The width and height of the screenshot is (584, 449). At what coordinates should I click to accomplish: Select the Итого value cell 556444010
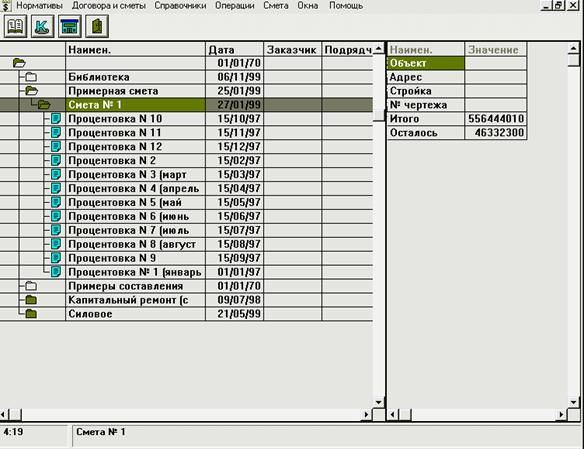click(x=496, y=119)
